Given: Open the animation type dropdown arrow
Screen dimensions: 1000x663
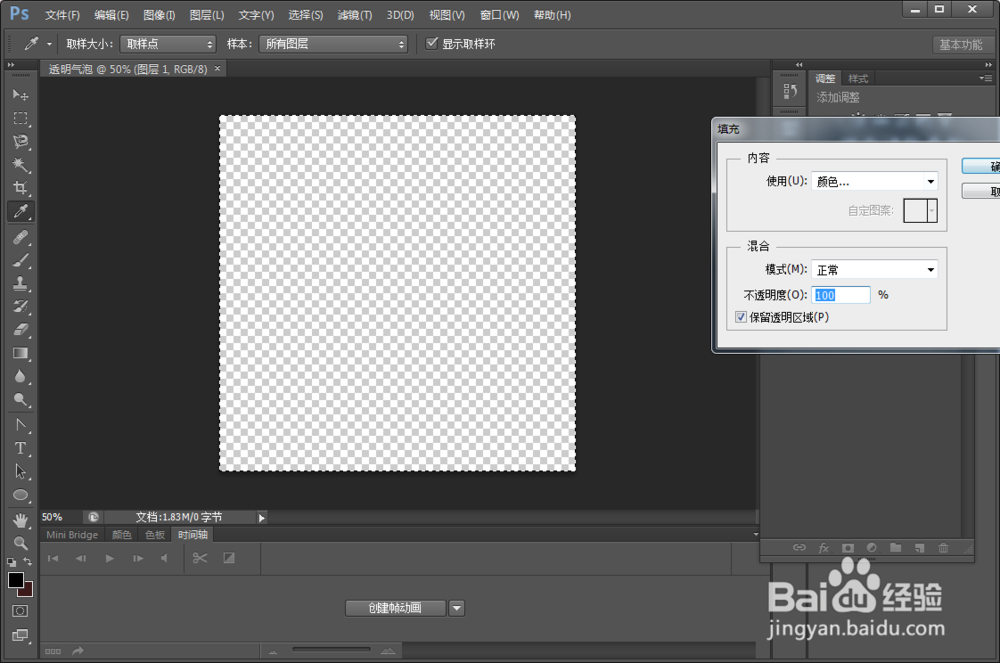Looking at the screenshot, I should click(457, 608).
